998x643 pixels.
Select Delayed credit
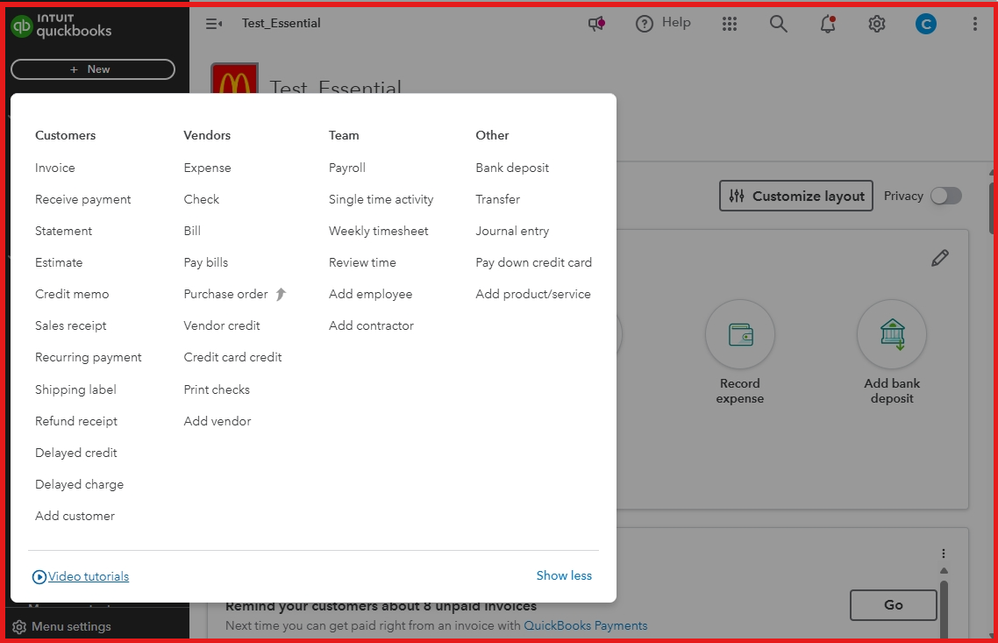click(76, 453)
